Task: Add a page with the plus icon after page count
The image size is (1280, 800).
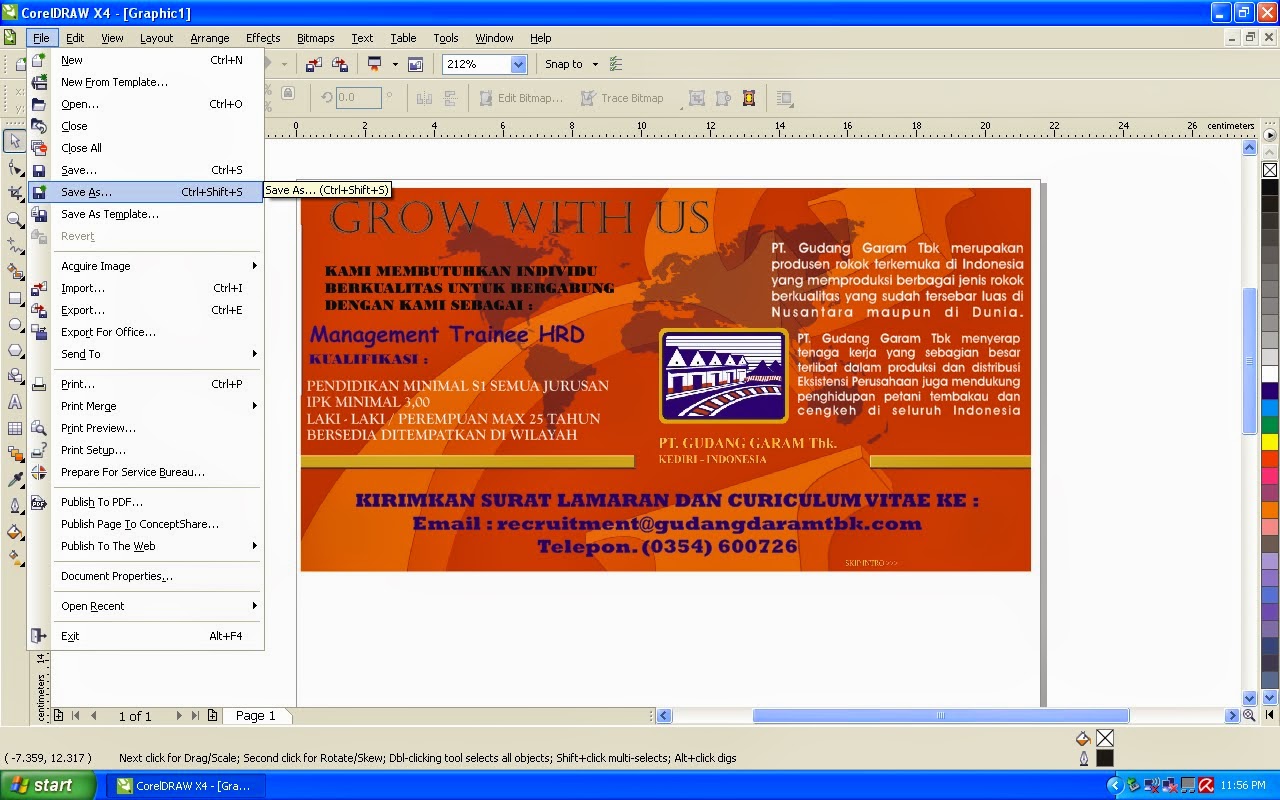Action: 212,716
